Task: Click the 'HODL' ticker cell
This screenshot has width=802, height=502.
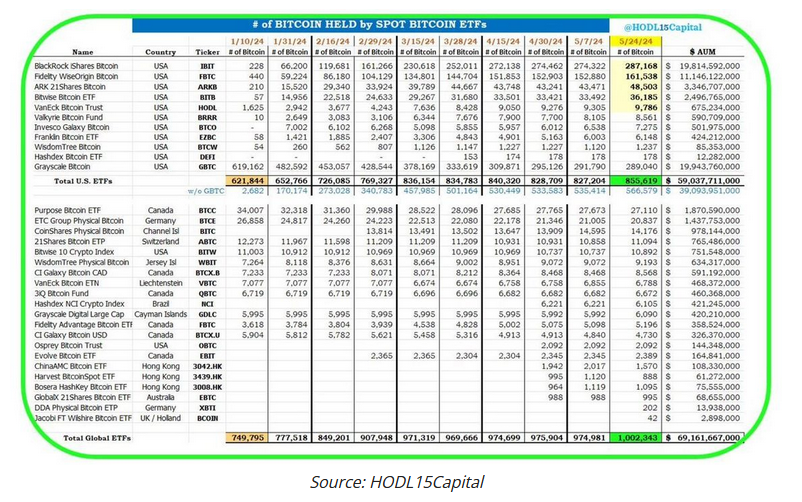Action: pyautogui.click(x=207, y=108)
